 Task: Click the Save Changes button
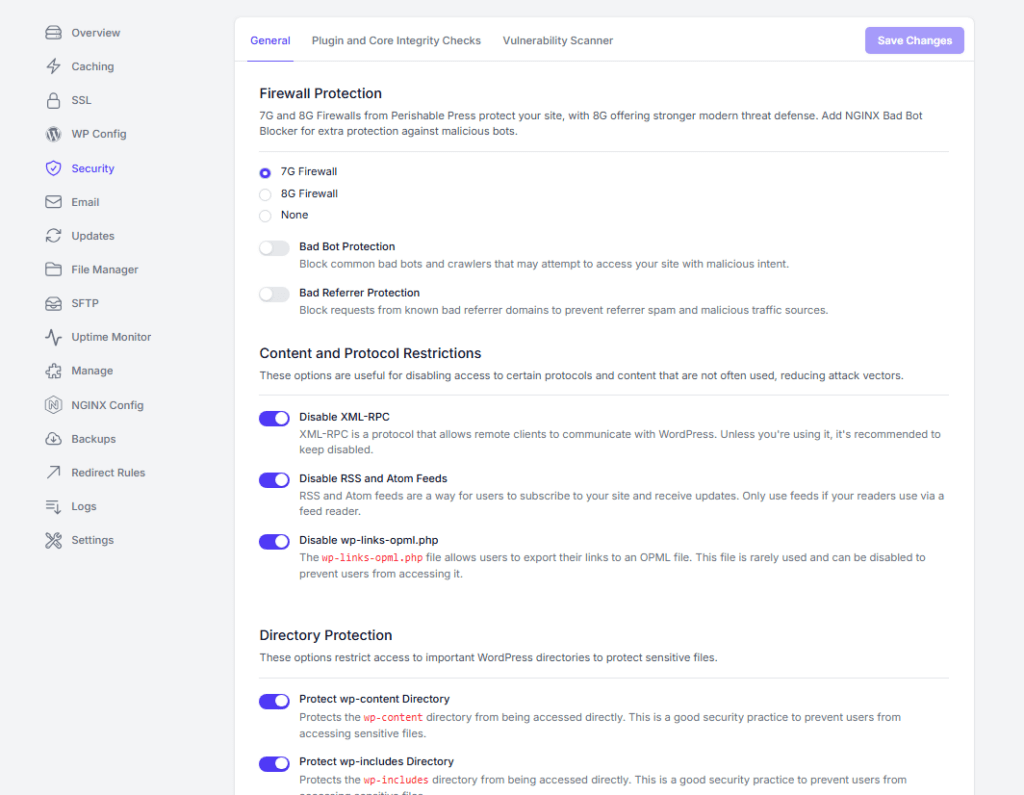pos(914,41)
